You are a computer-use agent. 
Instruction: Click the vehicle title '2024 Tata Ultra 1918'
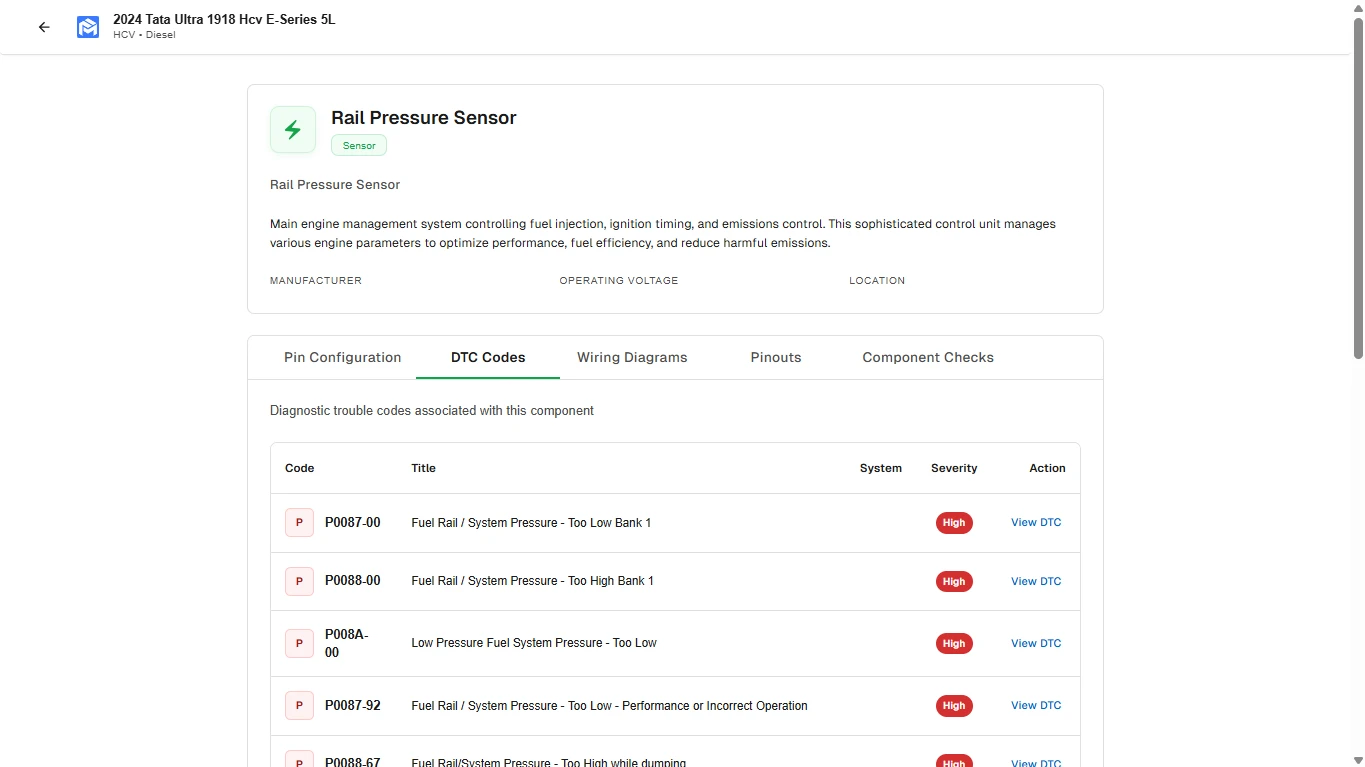(x=224, y=19)
